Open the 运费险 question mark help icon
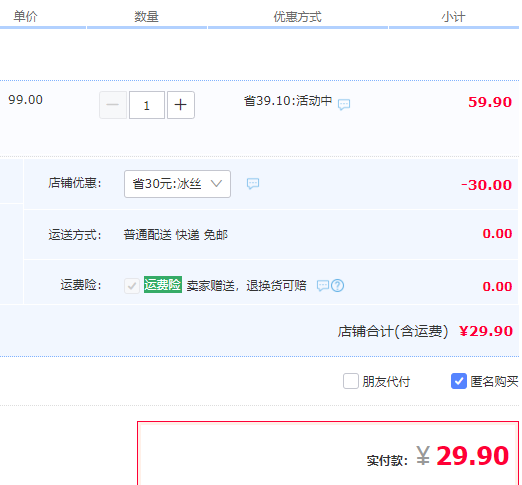The height and width of the screenshot is (485, 522). 337,286
